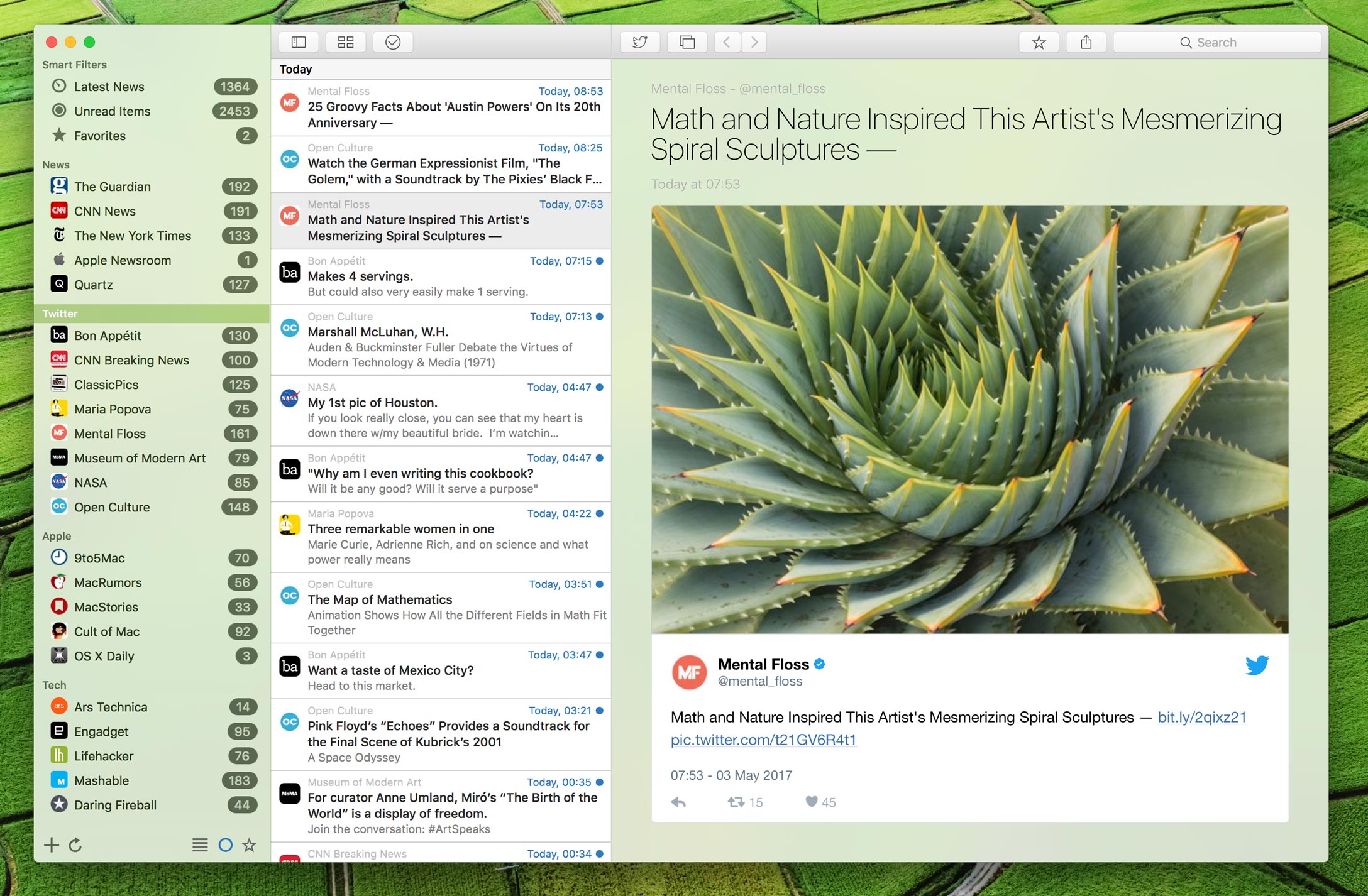Open Marshall McLuhan, W.H. article
The image size is (1368, 896).
[441, 340]
